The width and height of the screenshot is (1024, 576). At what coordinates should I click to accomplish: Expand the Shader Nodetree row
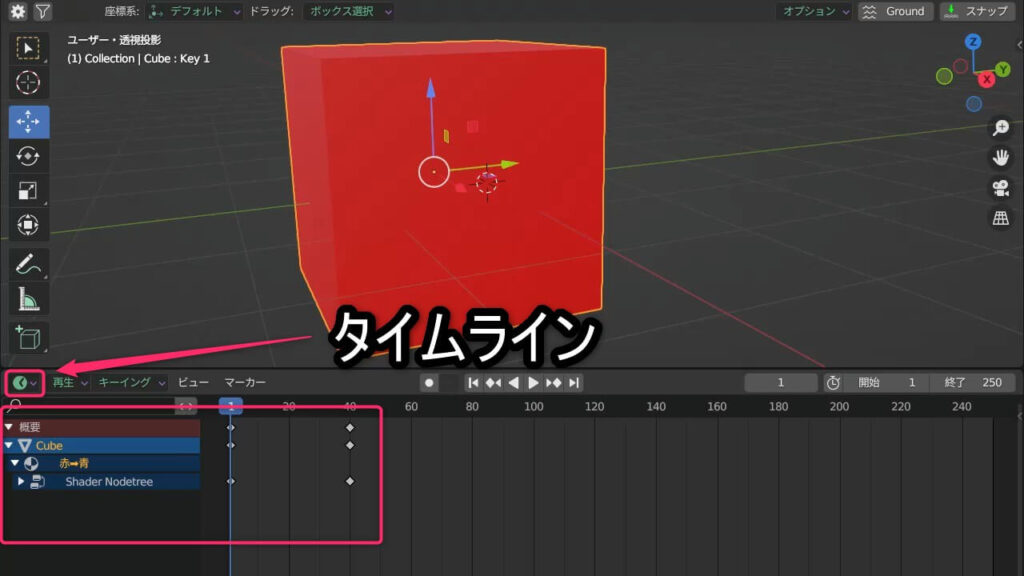point(21,481)
